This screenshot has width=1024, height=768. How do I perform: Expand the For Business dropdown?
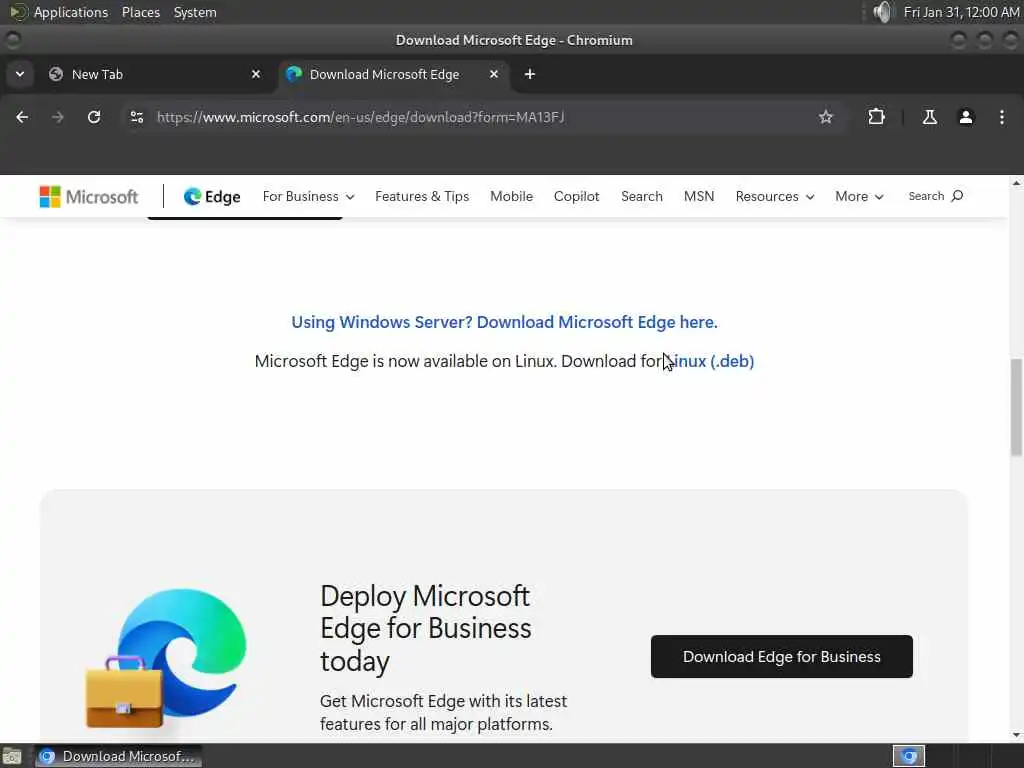(308, 197)
